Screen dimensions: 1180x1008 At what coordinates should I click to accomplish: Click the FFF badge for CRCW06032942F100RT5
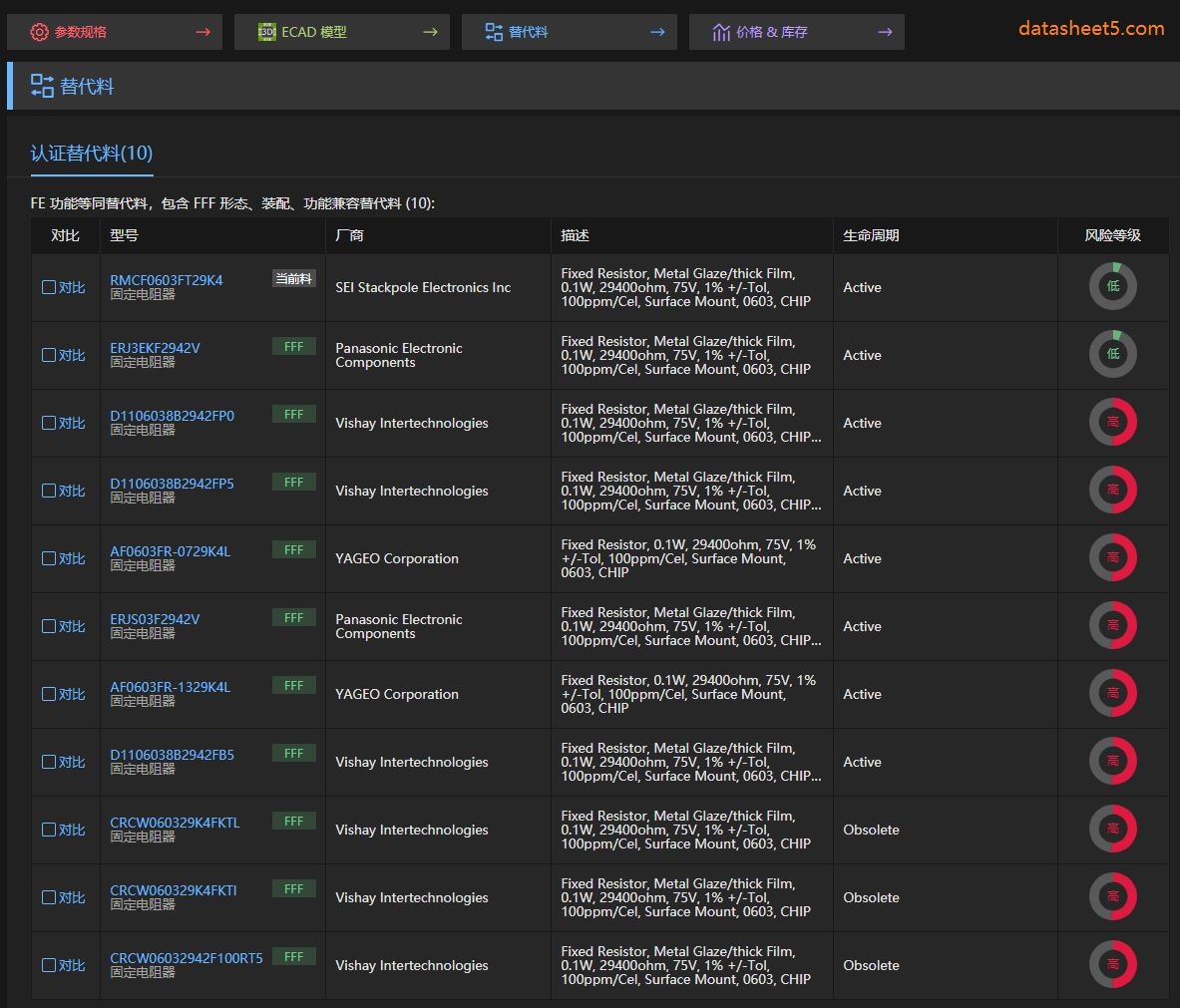point(293,957)
